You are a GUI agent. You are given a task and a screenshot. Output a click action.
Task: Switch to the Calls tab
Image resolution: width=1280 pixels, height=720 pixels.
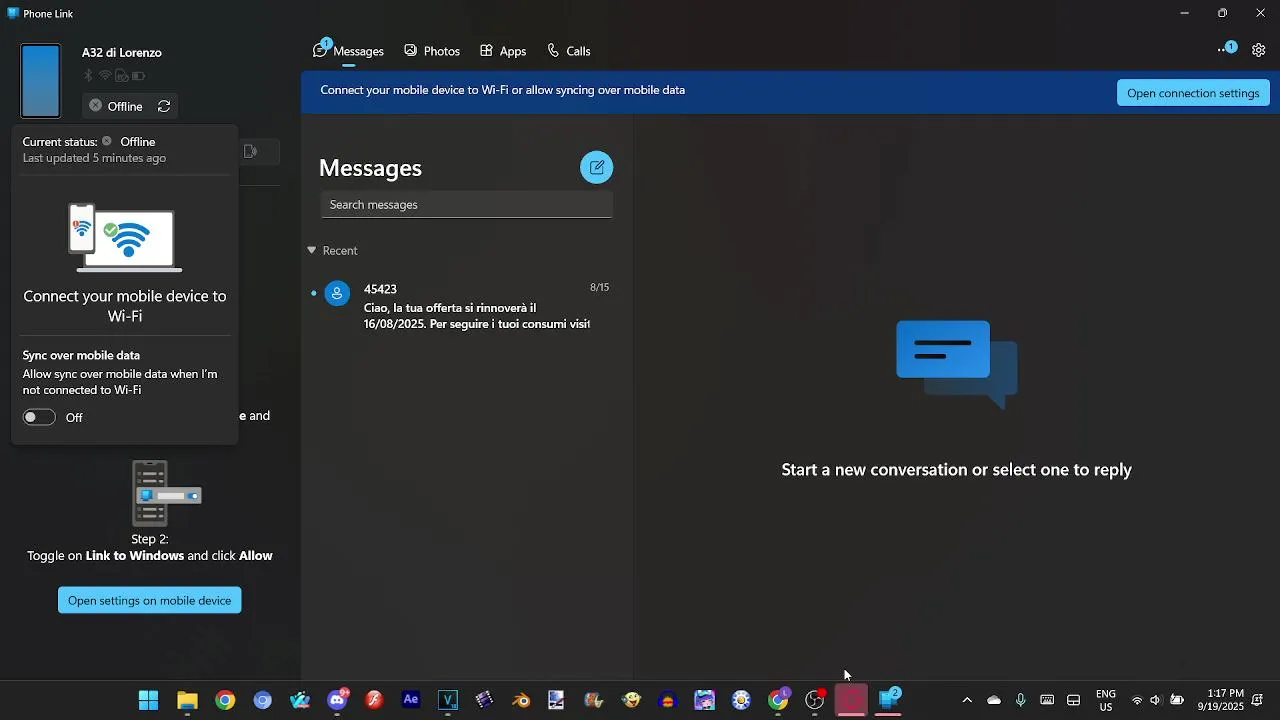click(569, 51)
